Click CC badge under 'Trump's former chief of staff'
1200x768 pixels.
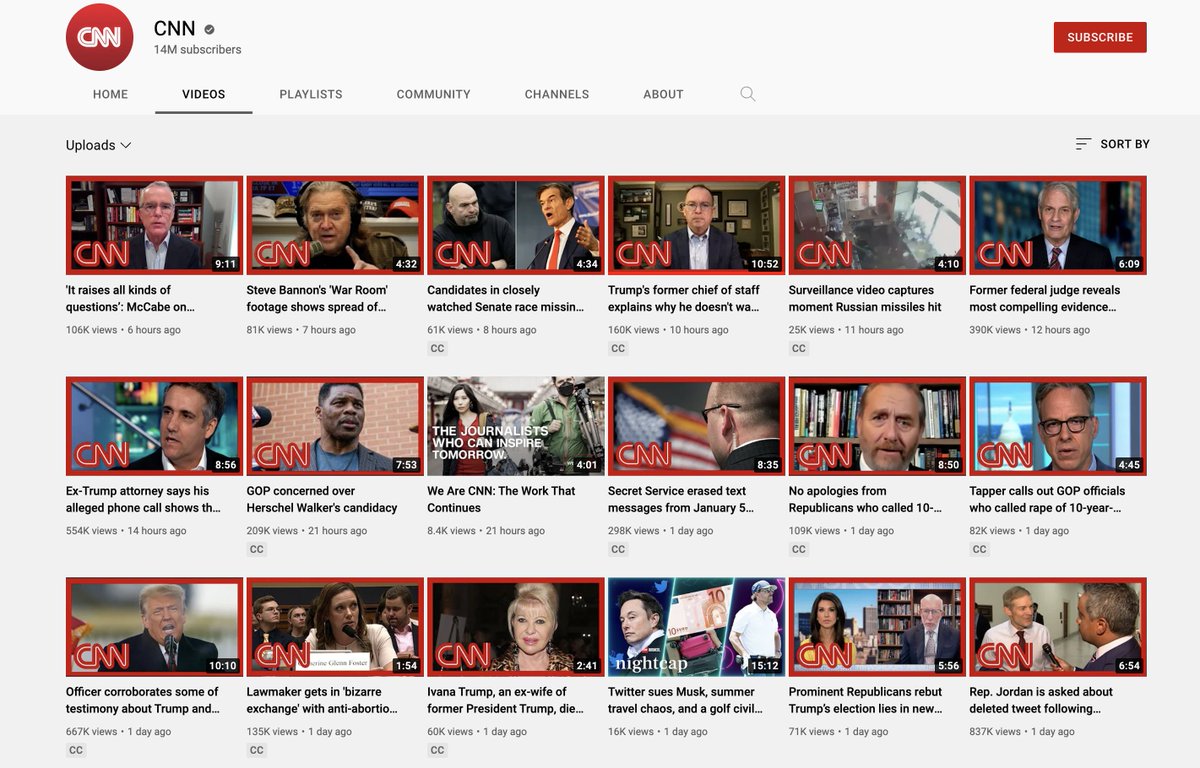pos(618,349)
